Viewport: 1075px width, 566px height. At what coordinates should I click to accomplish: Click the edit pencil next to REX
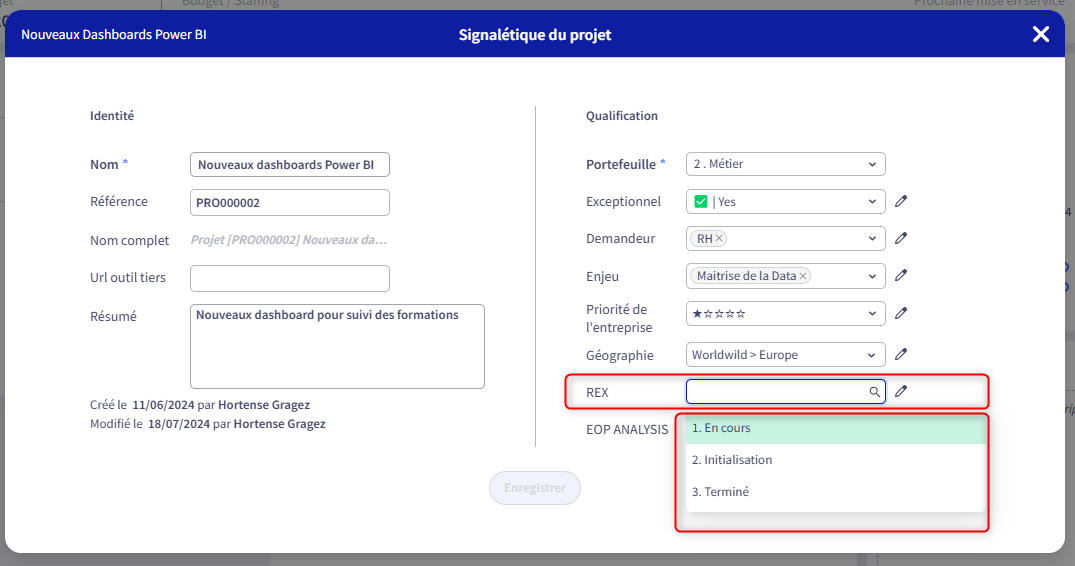click(x=901, y=391)
